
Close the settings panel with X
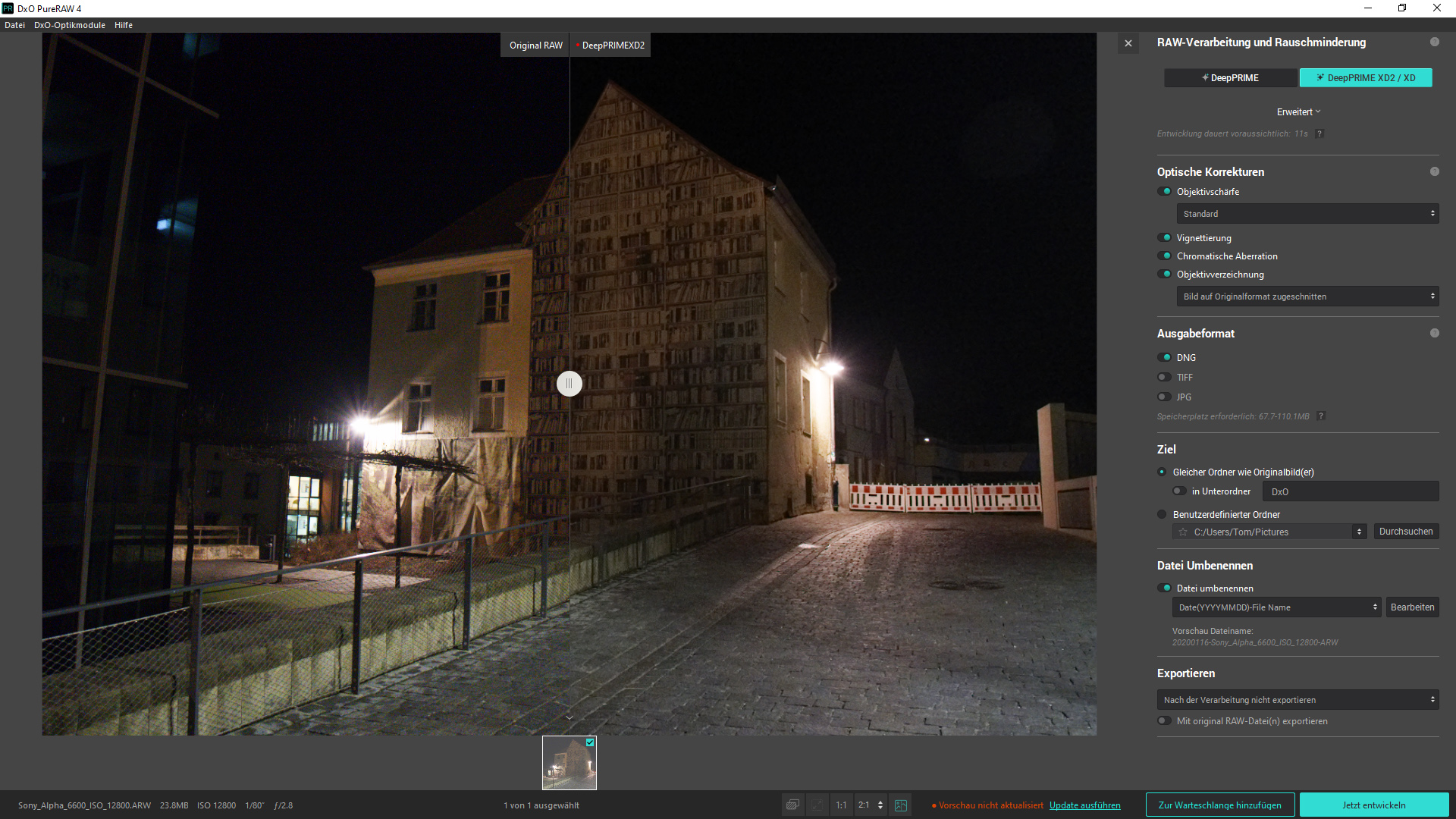tap(1128, 43)
